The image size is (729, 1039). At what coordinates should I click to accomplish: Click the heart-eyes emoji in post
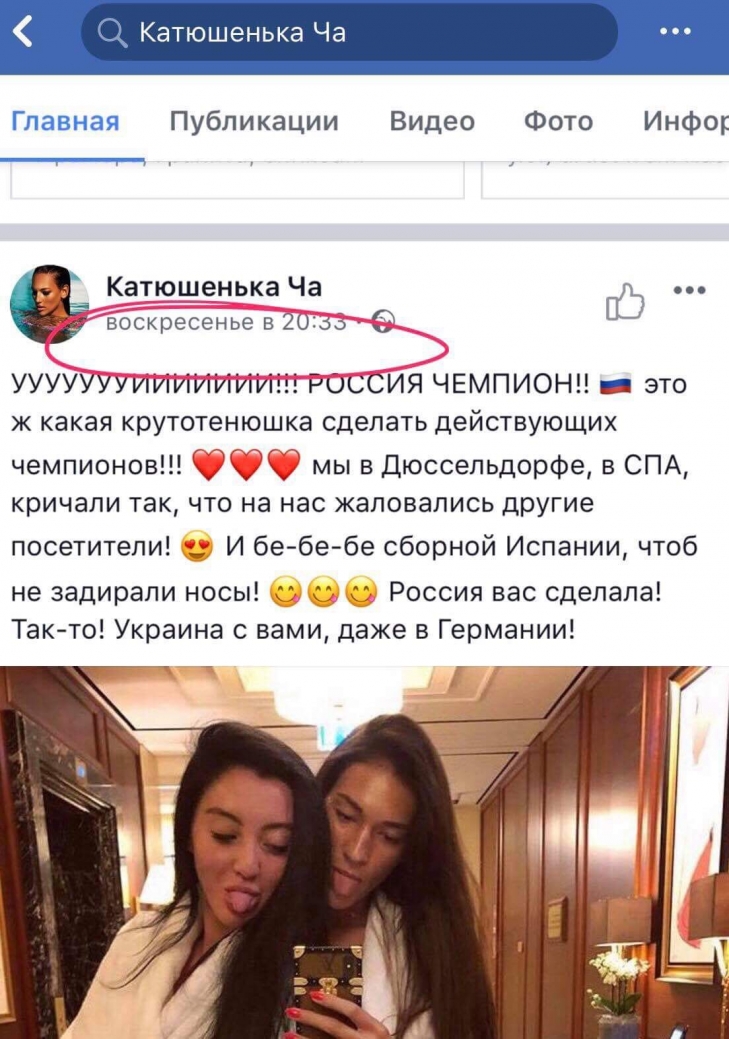tap(197, 547)
